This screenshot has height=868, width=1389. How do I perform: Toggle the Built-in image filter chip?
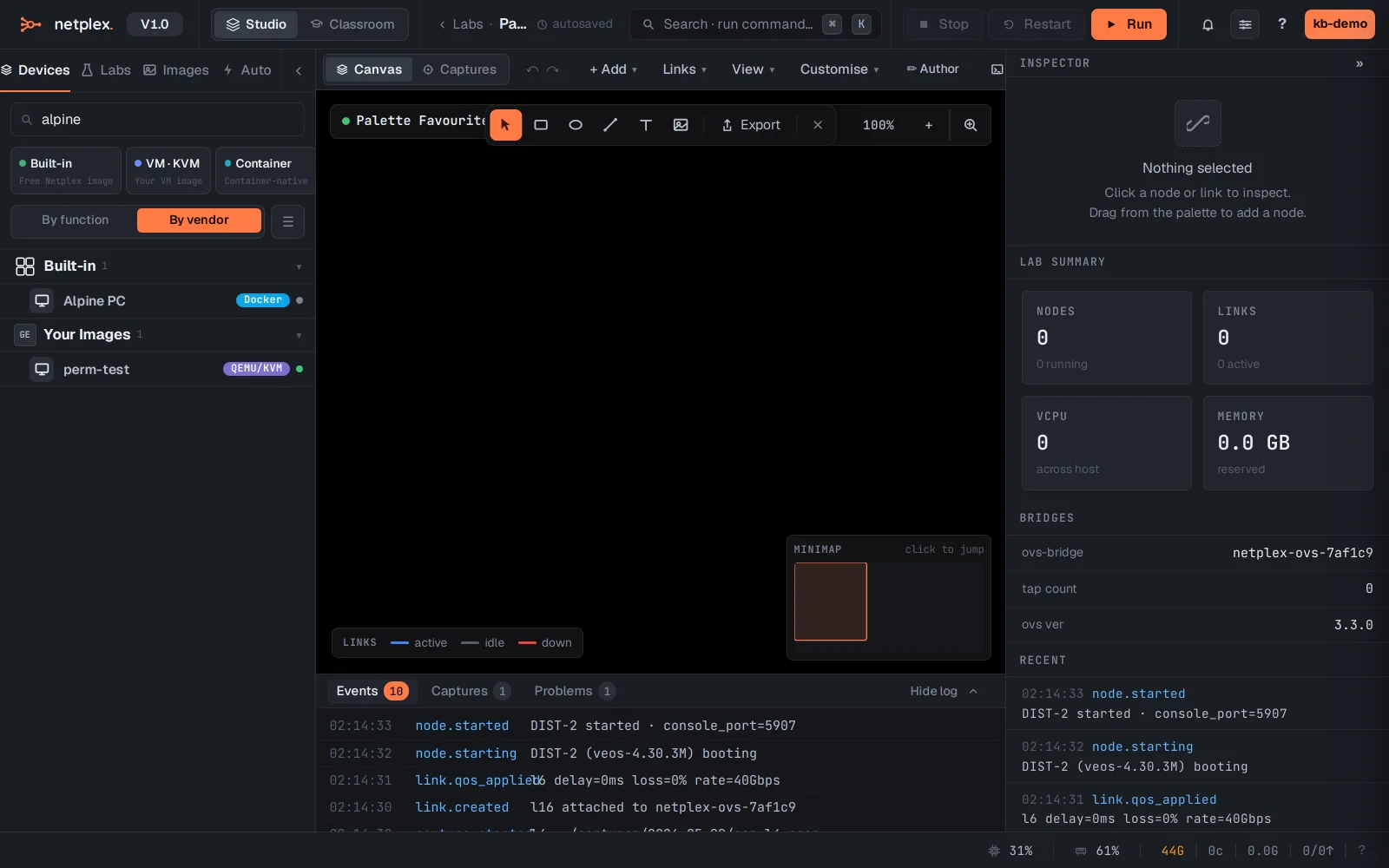(x=66, y=171)
